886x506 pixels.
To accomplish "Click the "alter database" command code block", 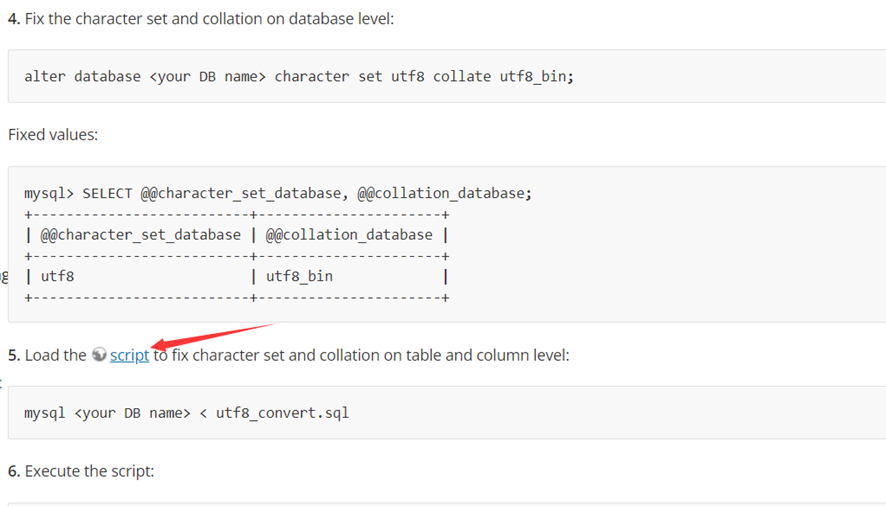I will coord(440,77).
